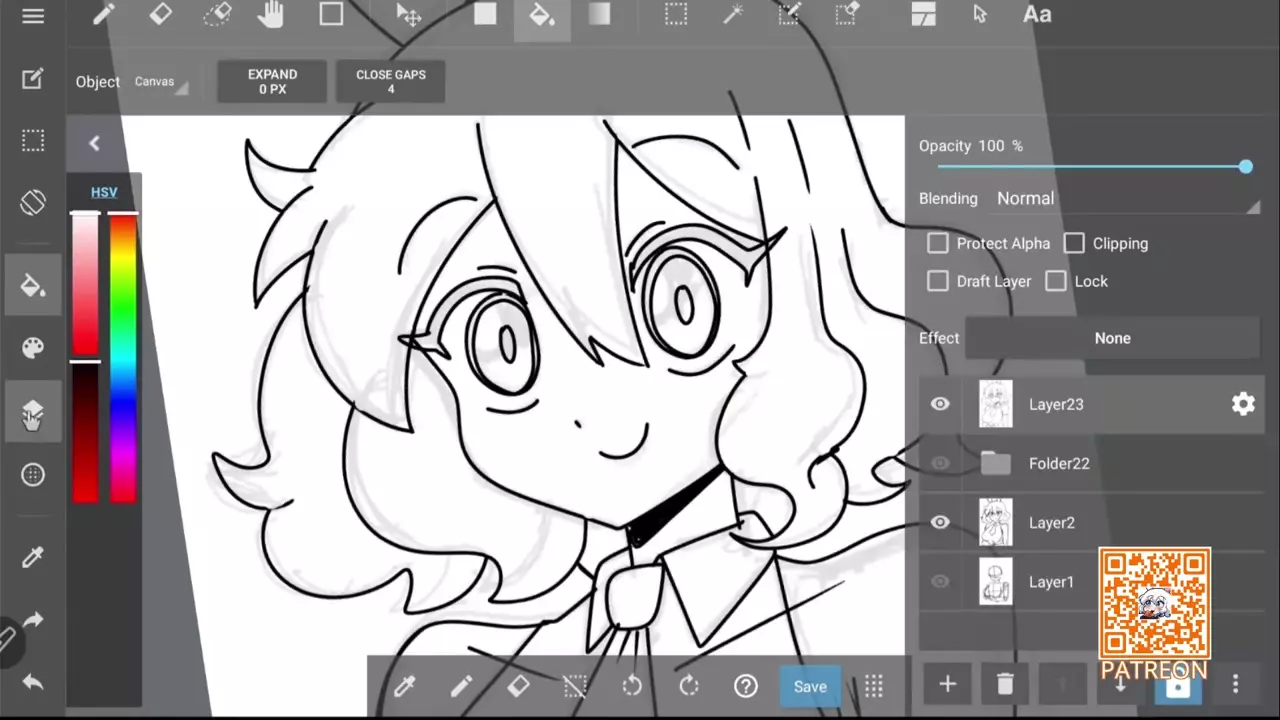
Task: Open the Text tool (Aa)
Action: 1037,15
